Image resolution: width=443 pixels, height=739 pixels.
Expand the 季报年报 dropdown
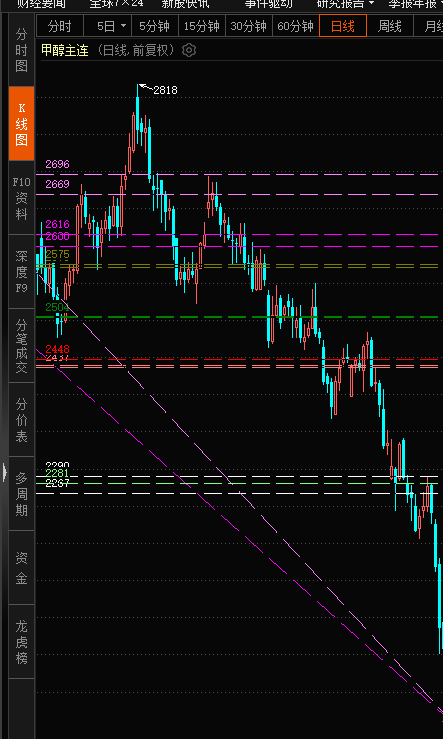tap(415, 4)
